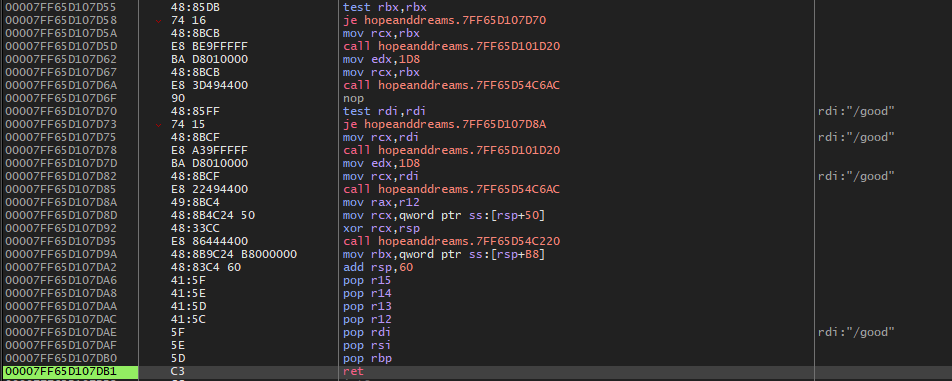Click the nop instruction
Screen dimensions: 952x381
coord(353,98)
